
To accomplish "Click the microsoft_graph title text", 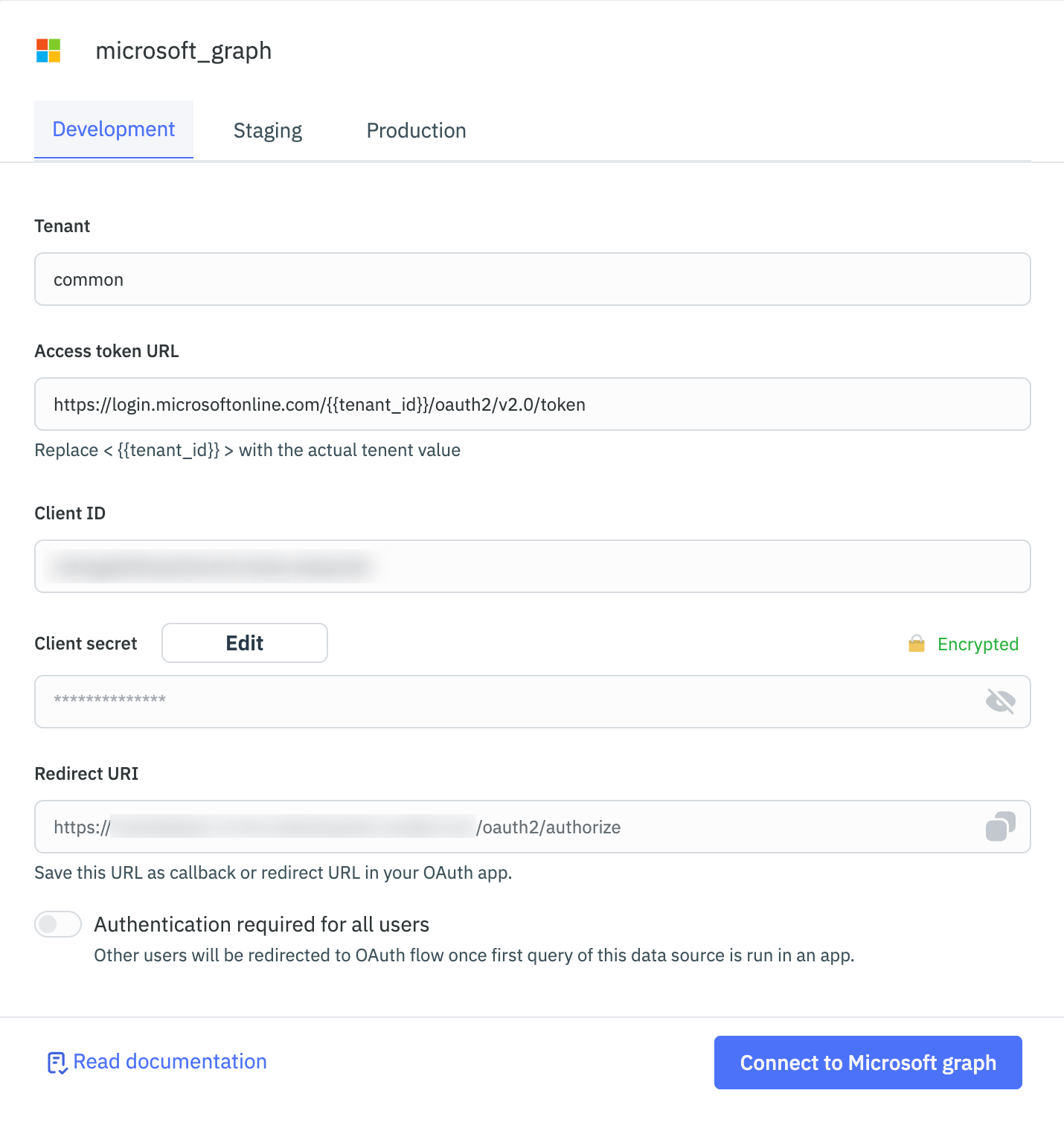I will [182, 51].
